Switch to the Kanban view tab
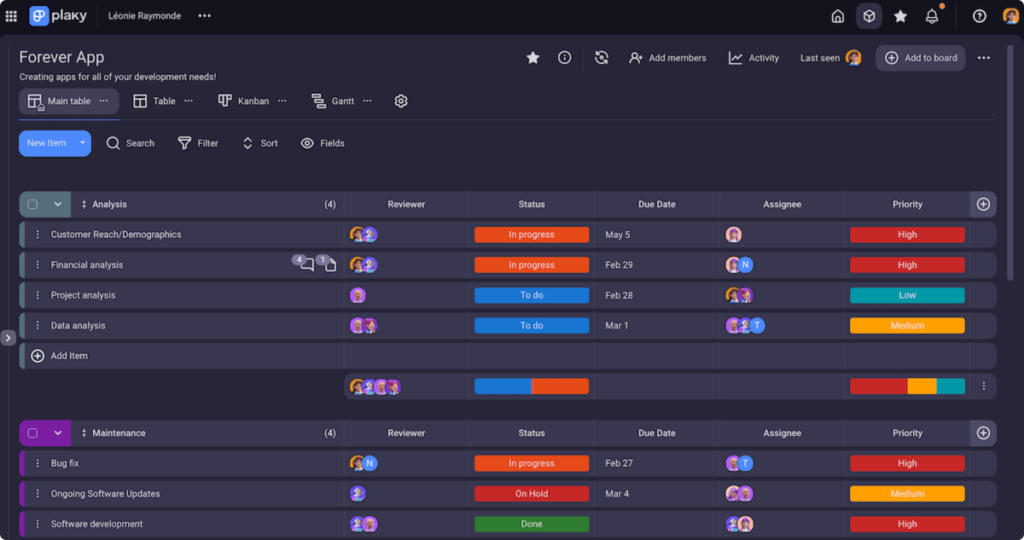The height and width of the screenshot is (540, 1024). click(243, 101)
